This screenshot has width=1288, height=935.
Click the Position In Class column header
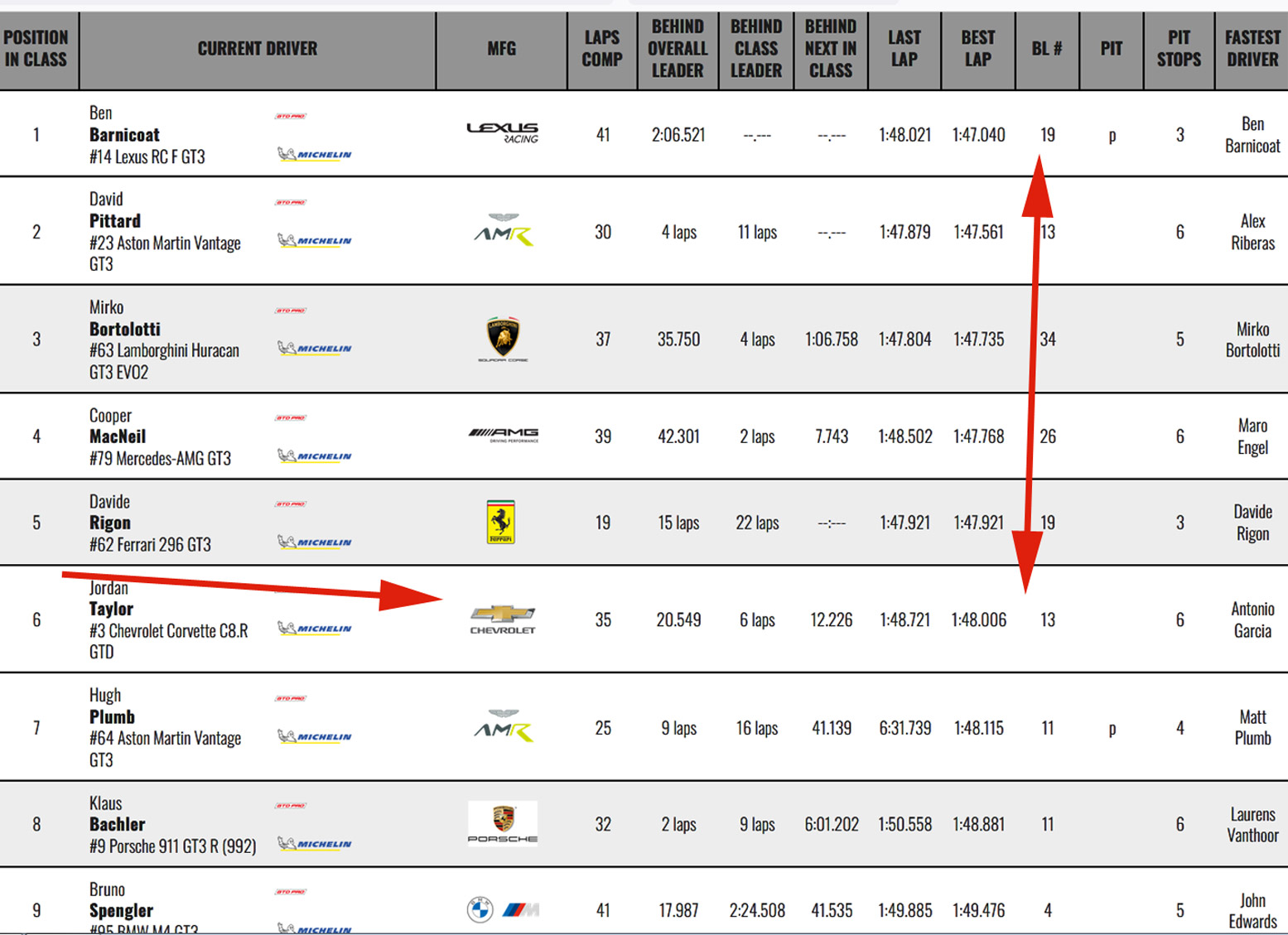coord(36,49)
